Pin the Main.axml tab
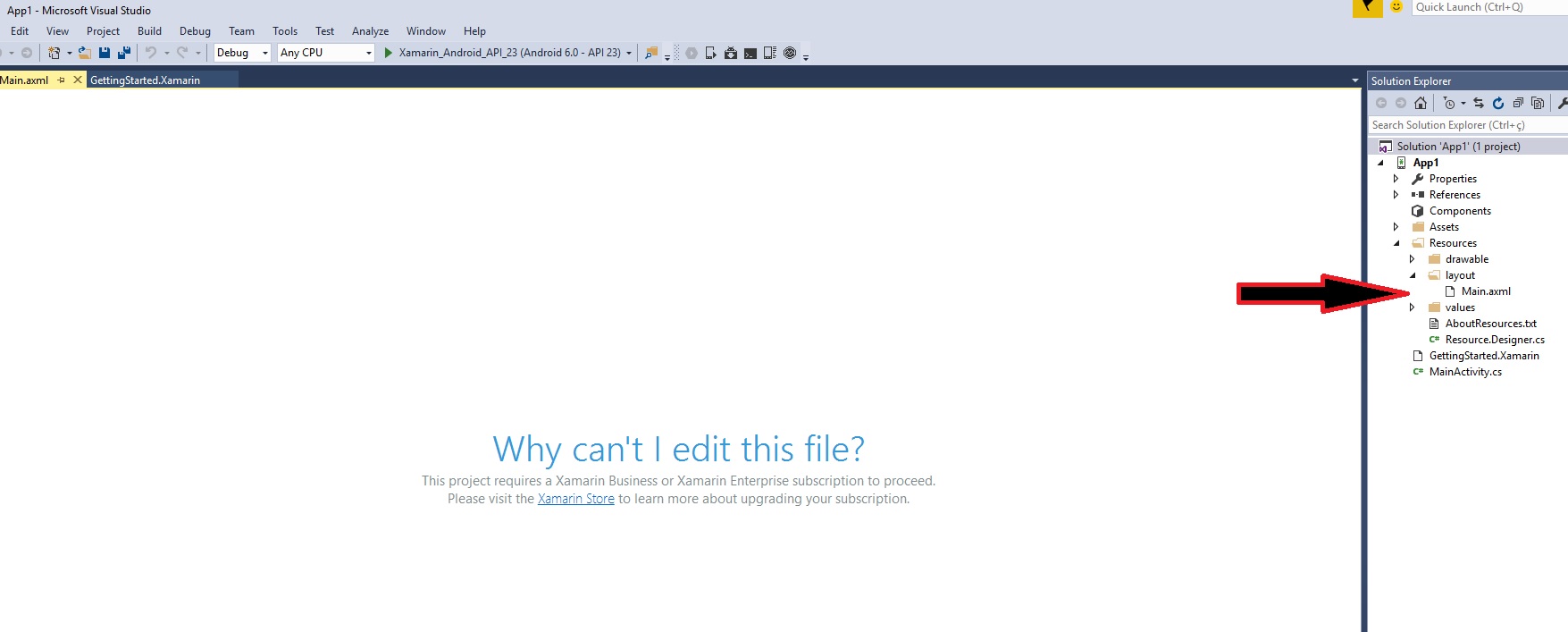Viewport: 1568px width, 632px height. pyautogui.click(x=62, y=80)
